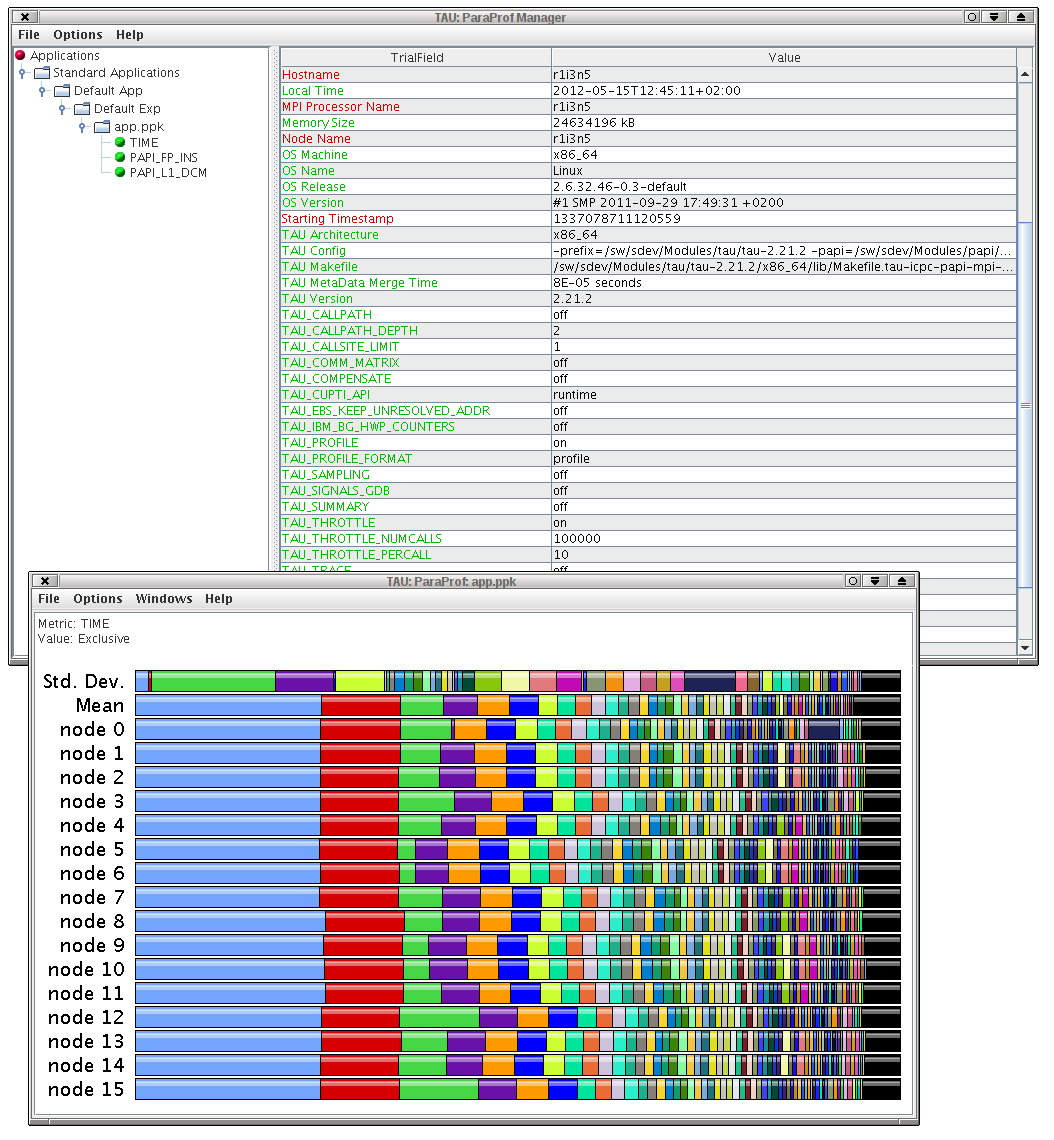The width and height of the screenshot is (1054, 1140).
Task: Open Help menu in ParaProf Manager window
Action: [130, 35]
